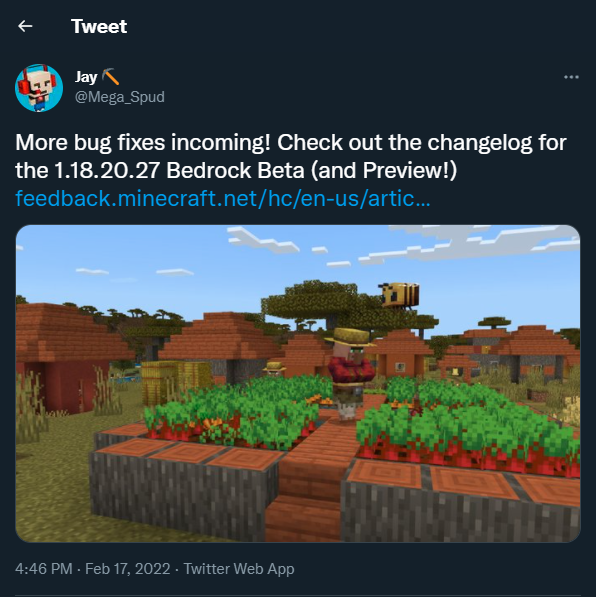Image resolution: width=596 pixels, height=597 pixels.
Task: Click the hay bale stack in picture
Action: pyautogui.click(x=174, y=382)
